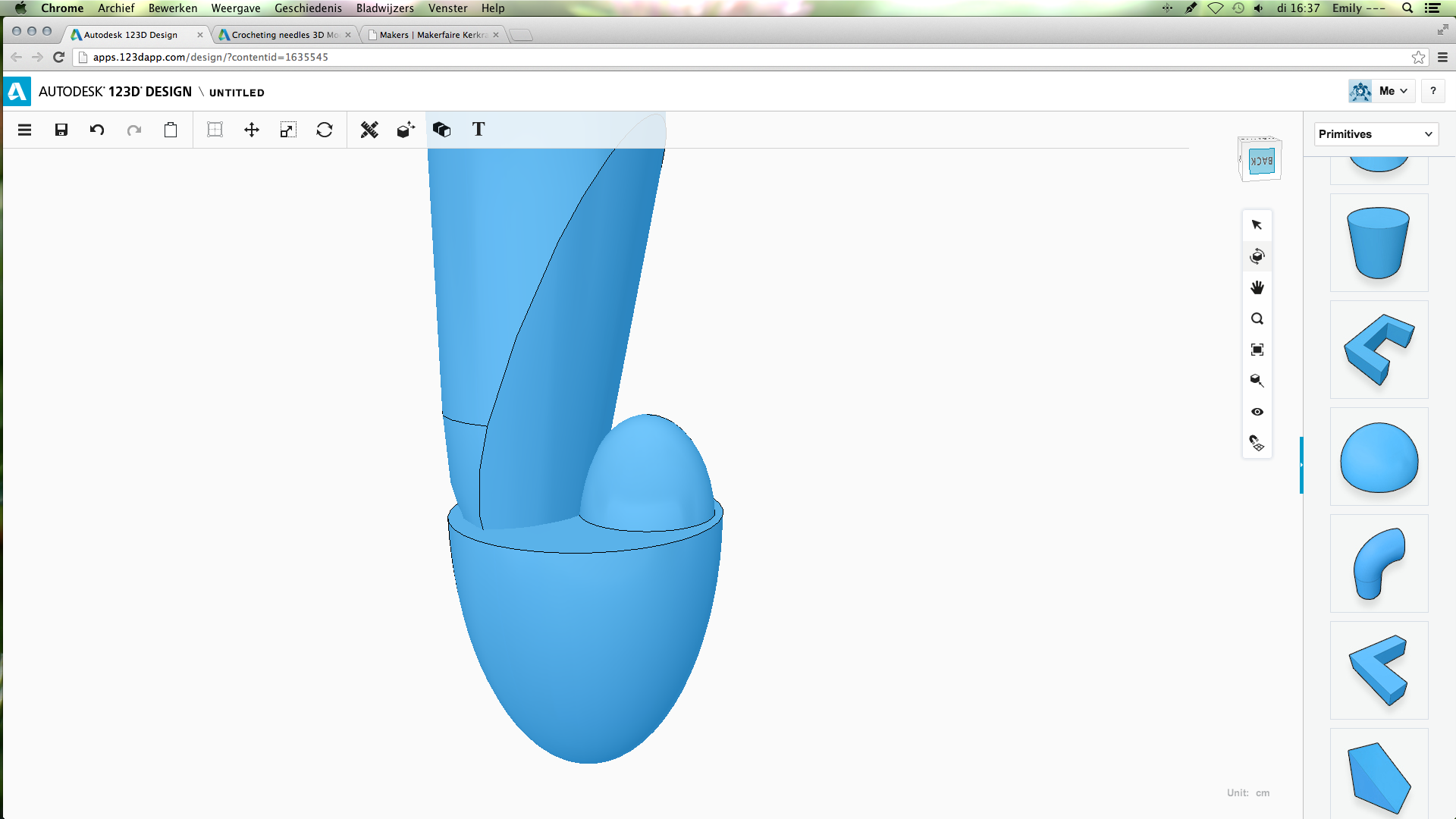Switch to Crocheting needles 3D tab

pyautogui.click(x=284, y=35)
